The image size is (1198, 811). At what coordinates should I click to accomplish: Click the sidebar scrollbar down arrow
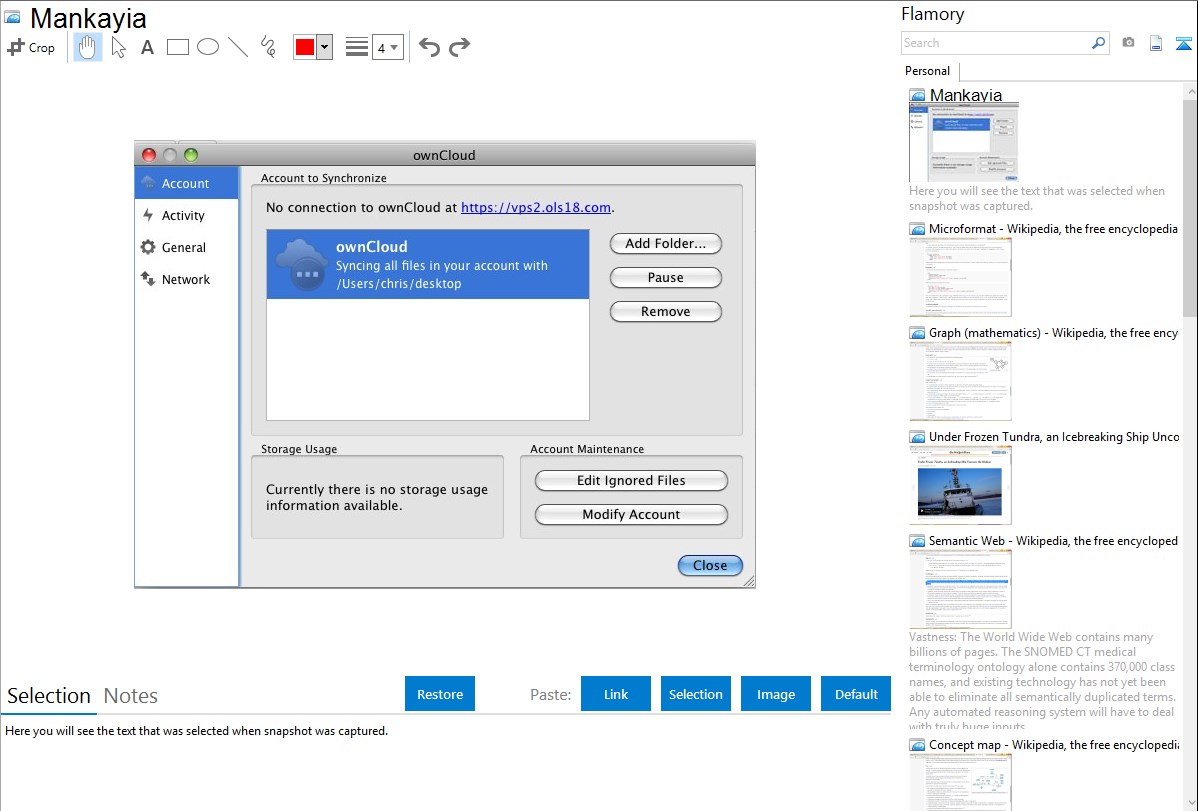click(x=1190, y=802)
